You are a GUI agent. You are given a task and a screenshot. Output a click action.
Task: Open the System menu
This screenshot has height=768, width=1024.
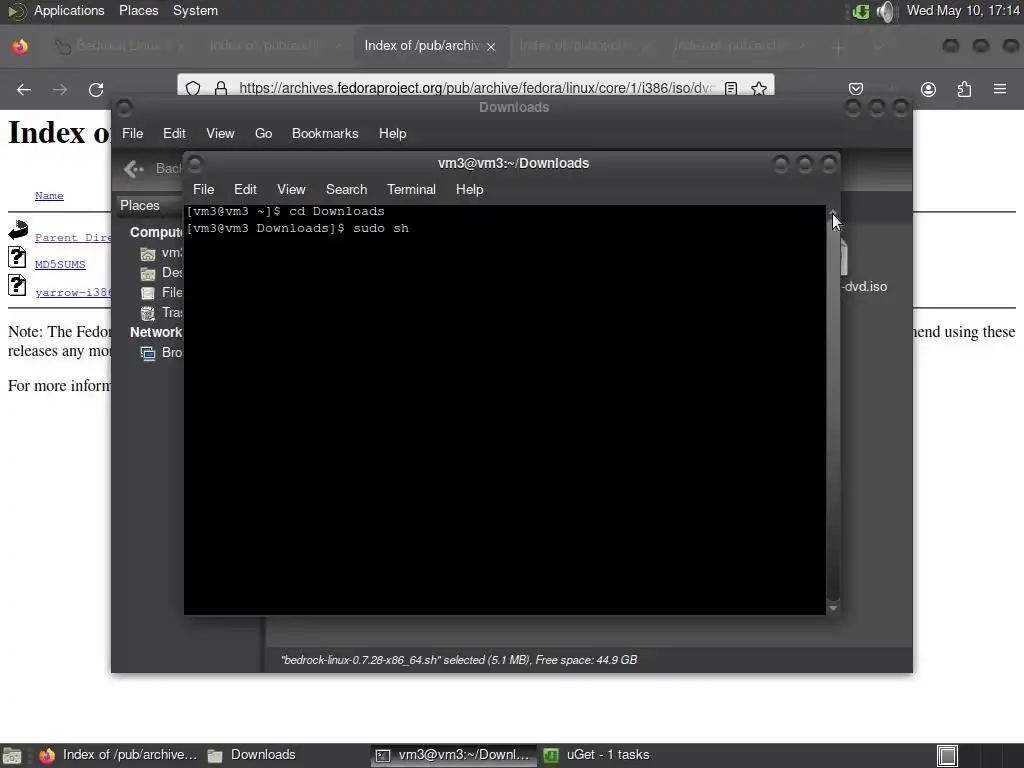click(x=195, y=10)
